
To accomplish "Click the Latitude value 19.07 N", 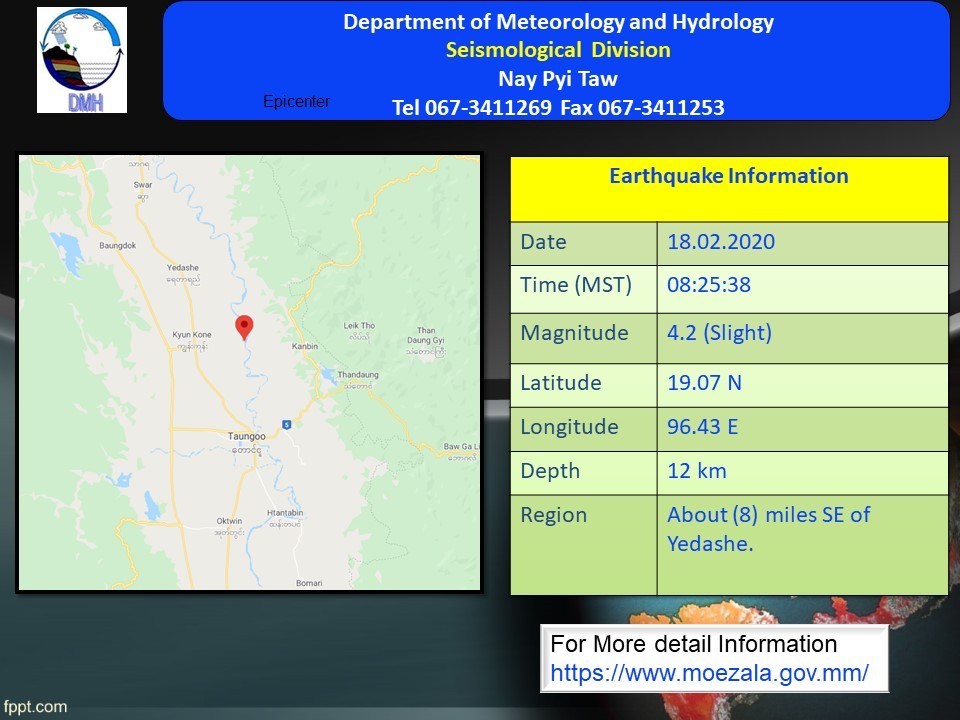I will 704,383.
